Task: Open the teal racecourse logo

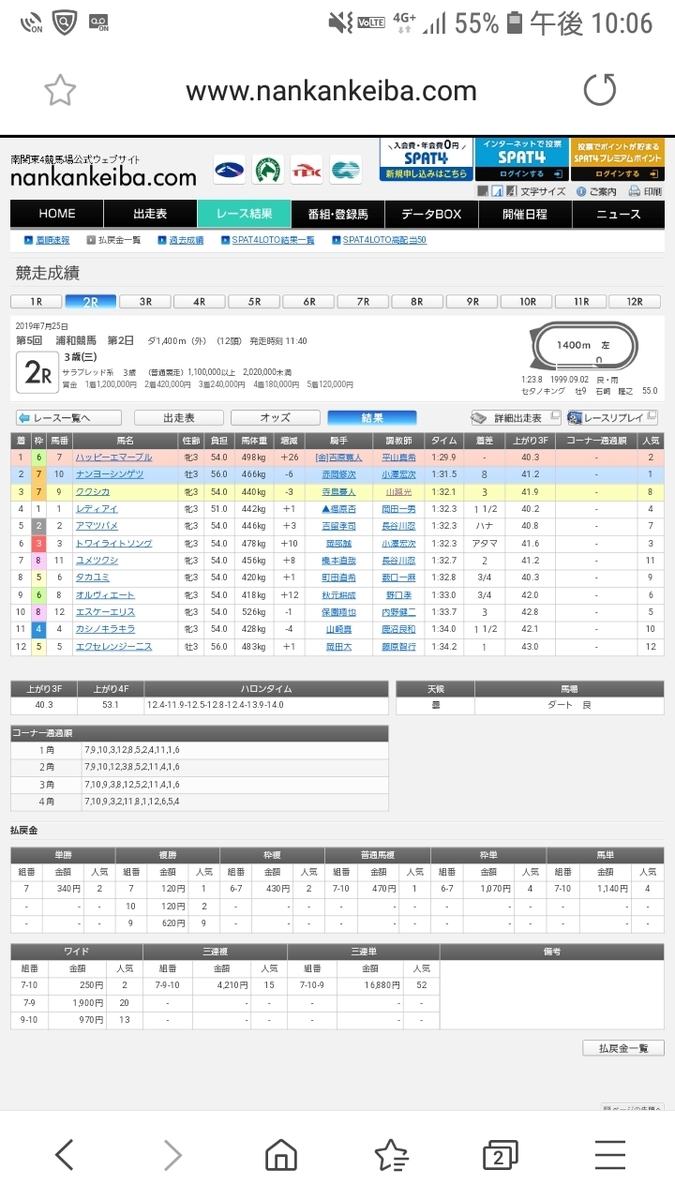Action: point(346,170)
